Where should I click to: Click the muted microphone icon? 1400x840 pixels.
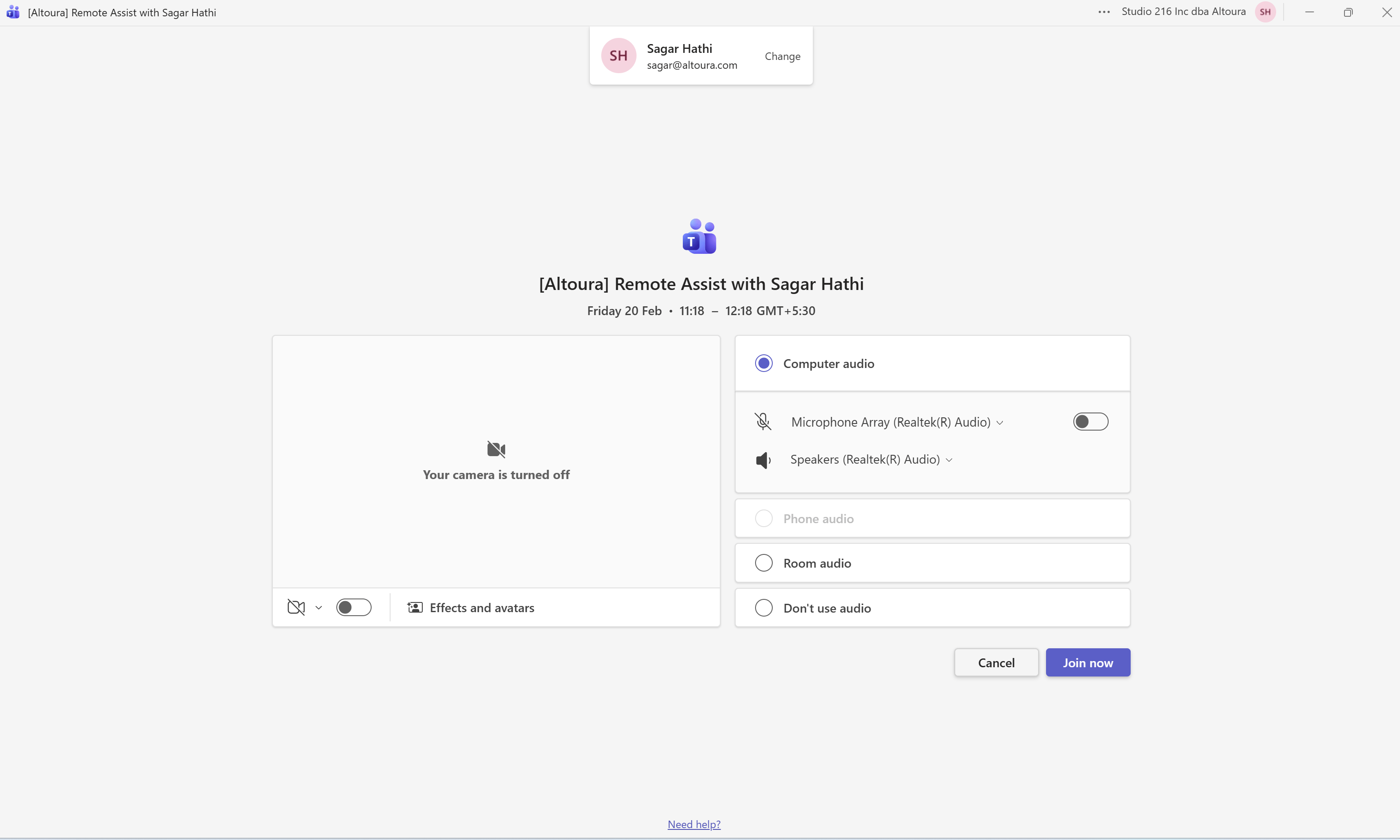tap(763, 422)
